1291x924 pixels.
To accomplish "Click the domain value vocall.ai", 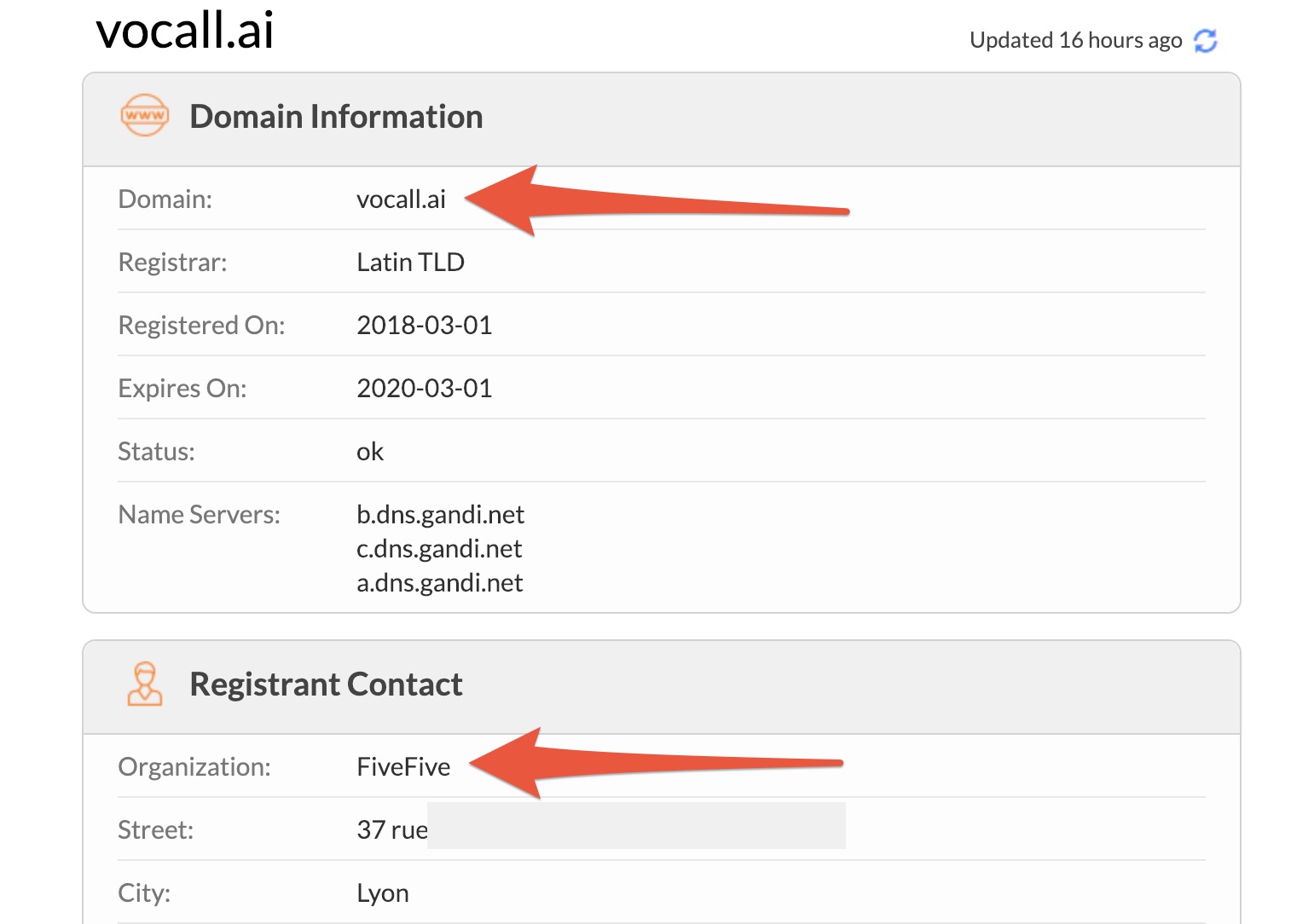I will pos(401,199).
